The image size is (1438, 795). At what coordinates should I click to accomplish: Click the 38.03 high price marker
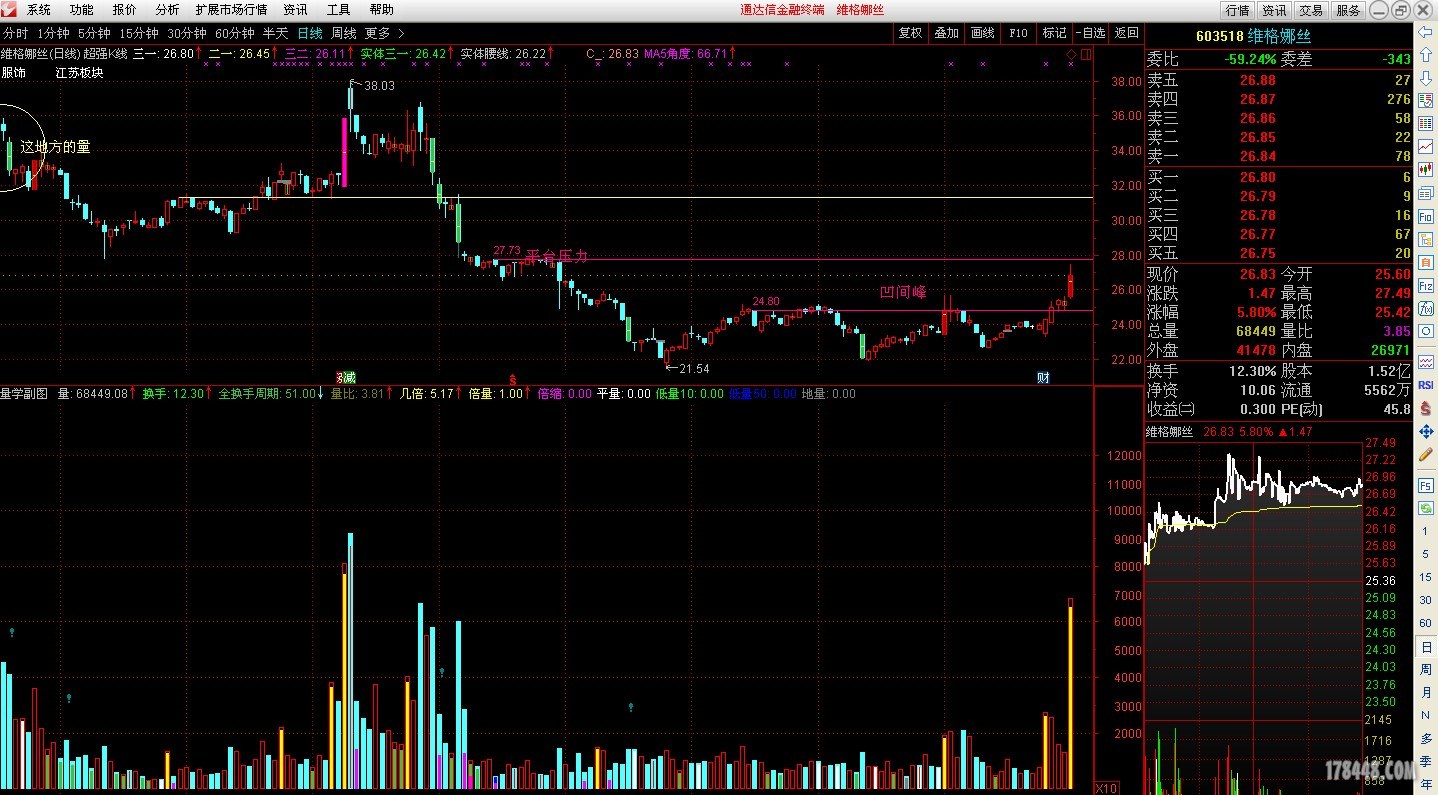click(379, 86)
